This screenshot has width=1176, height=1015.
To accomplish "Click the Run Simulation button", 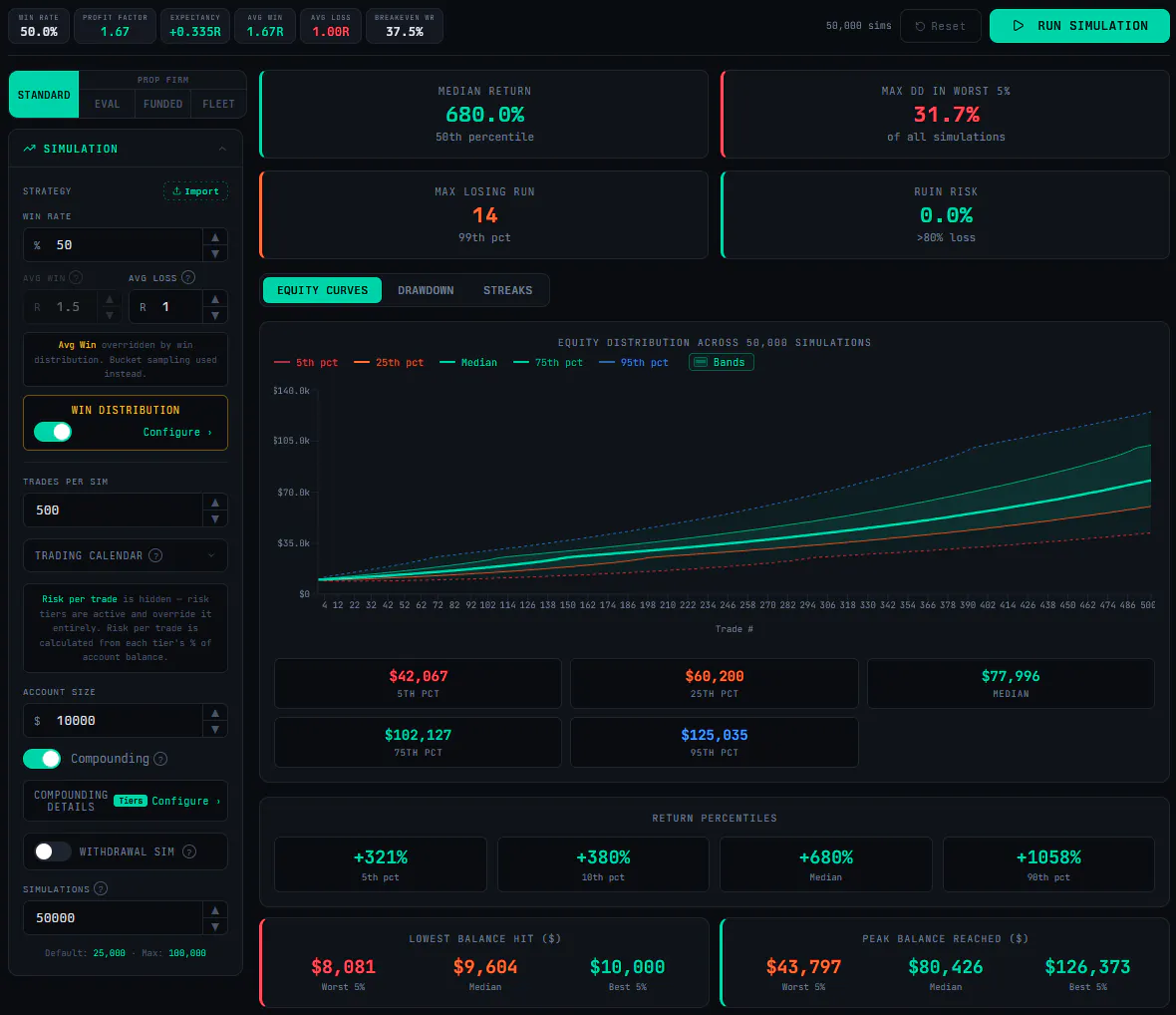I will (1079, 26).
